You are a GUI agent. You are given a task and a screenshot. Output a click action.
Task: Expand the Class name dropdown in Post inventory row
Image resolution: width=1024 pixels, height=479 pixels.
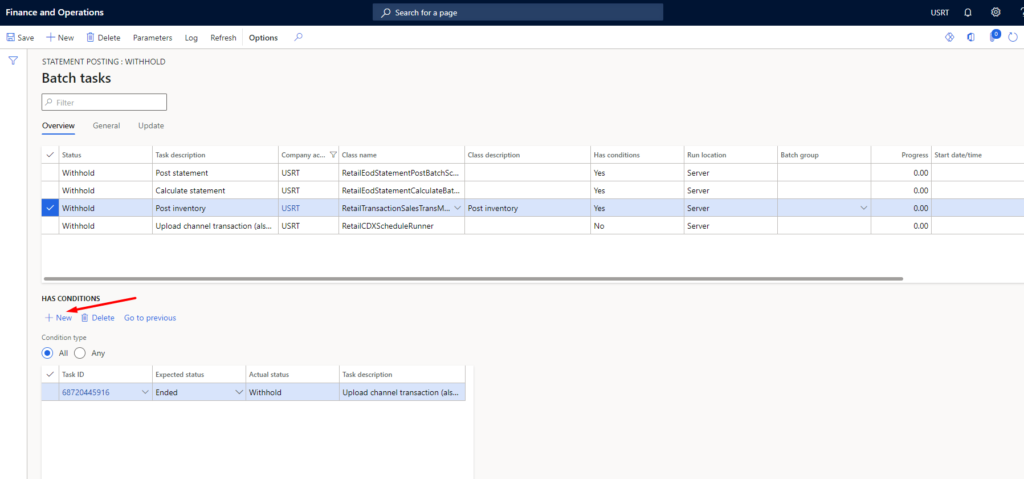point(456,208)
